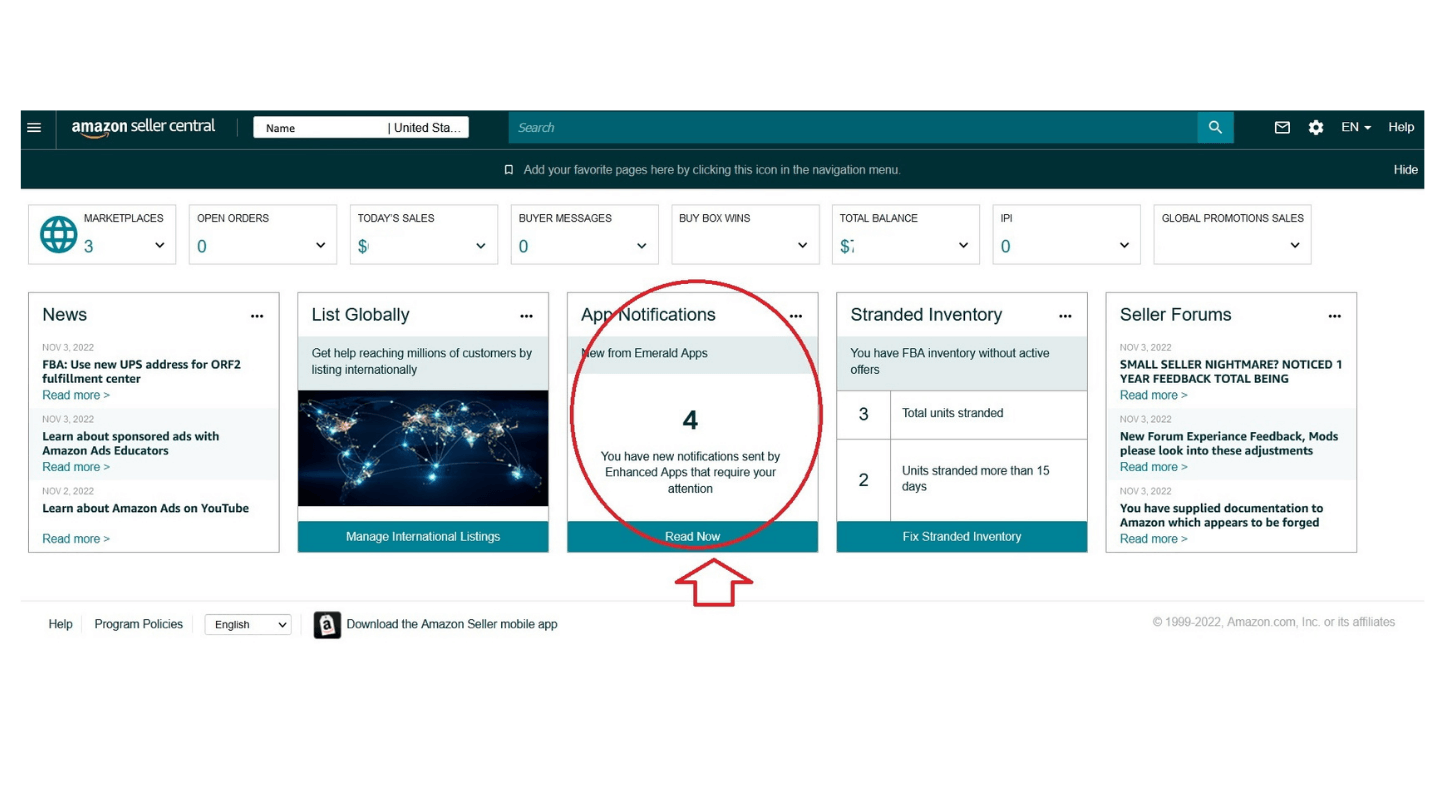Open the Seller Forums options menu
1440x788 pixels.
[1334, 315]
